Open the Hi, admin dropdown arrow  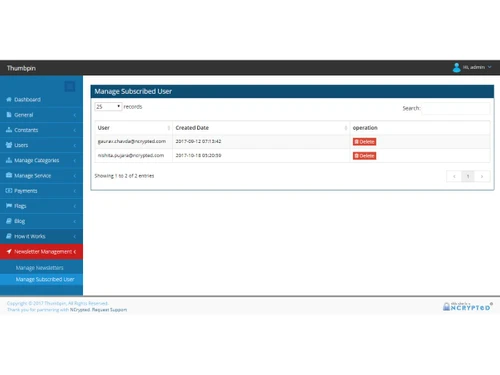tap(489, 67)
